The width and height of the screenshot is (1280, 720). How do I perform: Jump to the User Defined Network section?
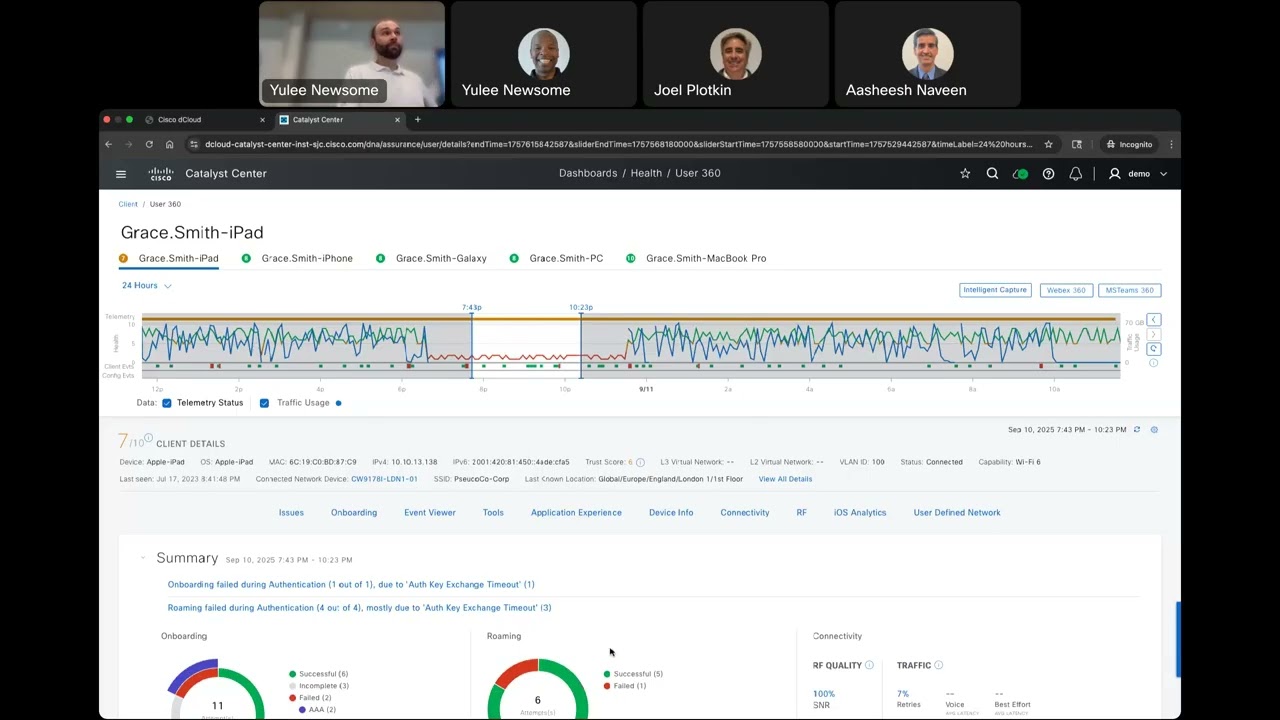pyautogui.click(x=957, y=513)
